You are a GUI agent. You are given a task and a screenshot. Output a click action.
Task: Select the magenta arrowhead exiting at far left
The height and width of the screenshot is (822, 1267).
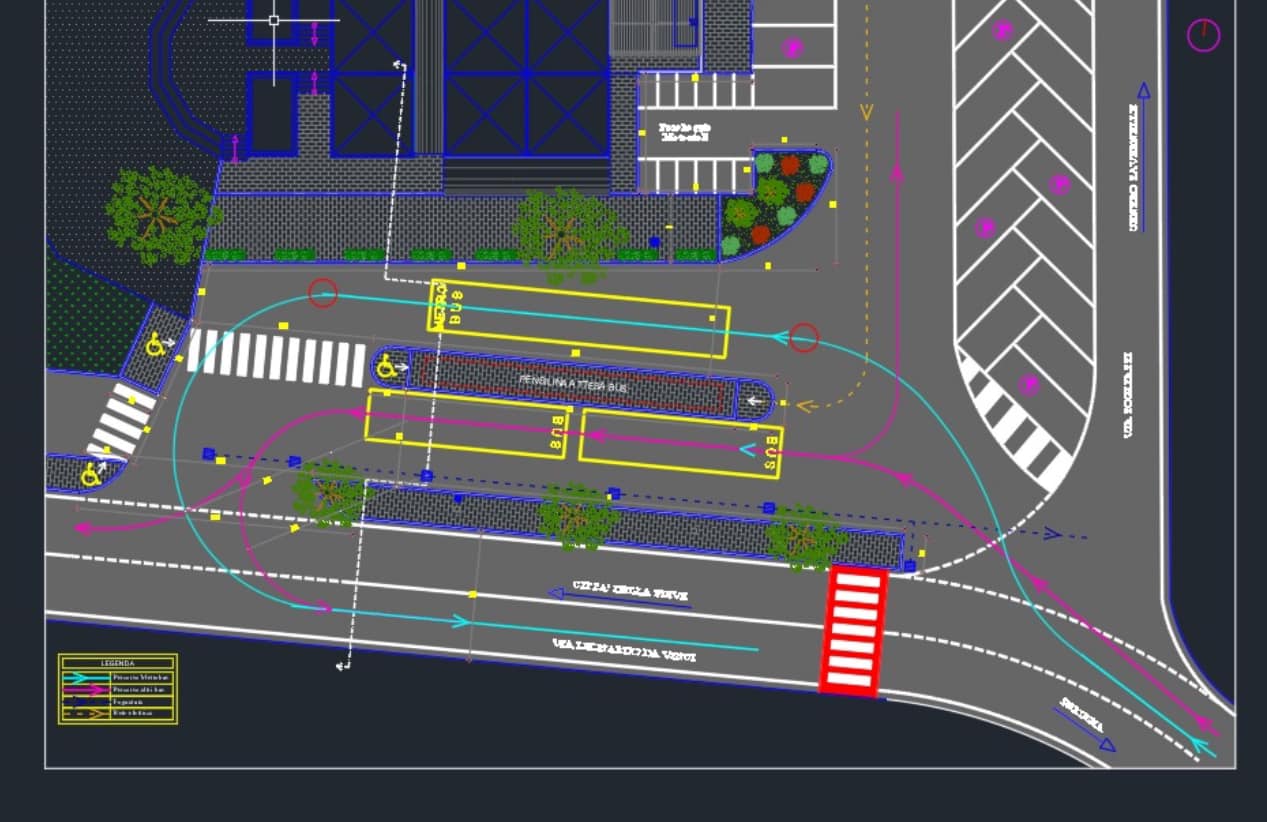coord(84,527)
